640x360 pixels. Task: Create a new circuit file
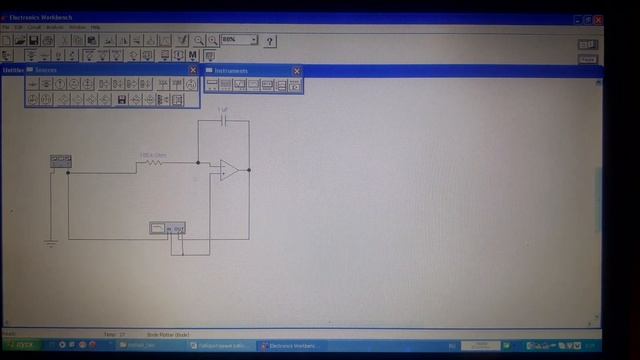point(7,40)
